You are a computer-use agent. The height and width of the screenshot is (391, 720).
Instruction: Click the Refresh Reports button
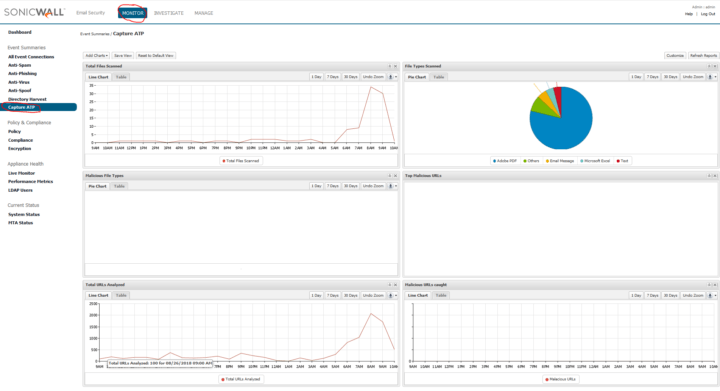point(703,56)
